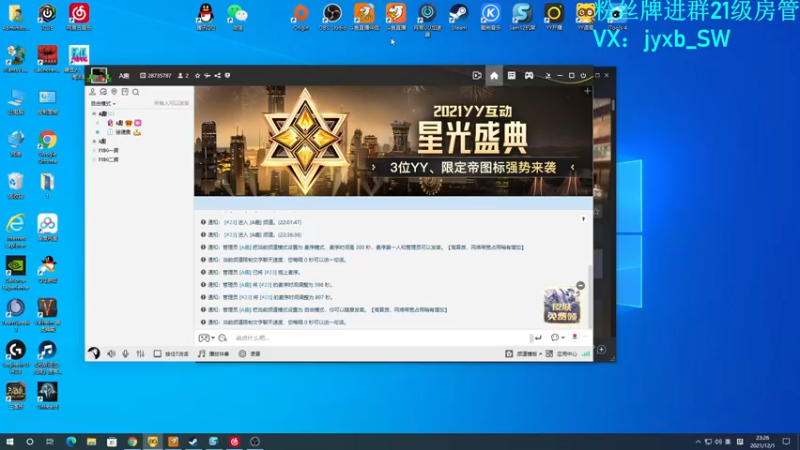Expand the second A channel node
This screenshot has height=450, width=800.
(x=94, y=141)
